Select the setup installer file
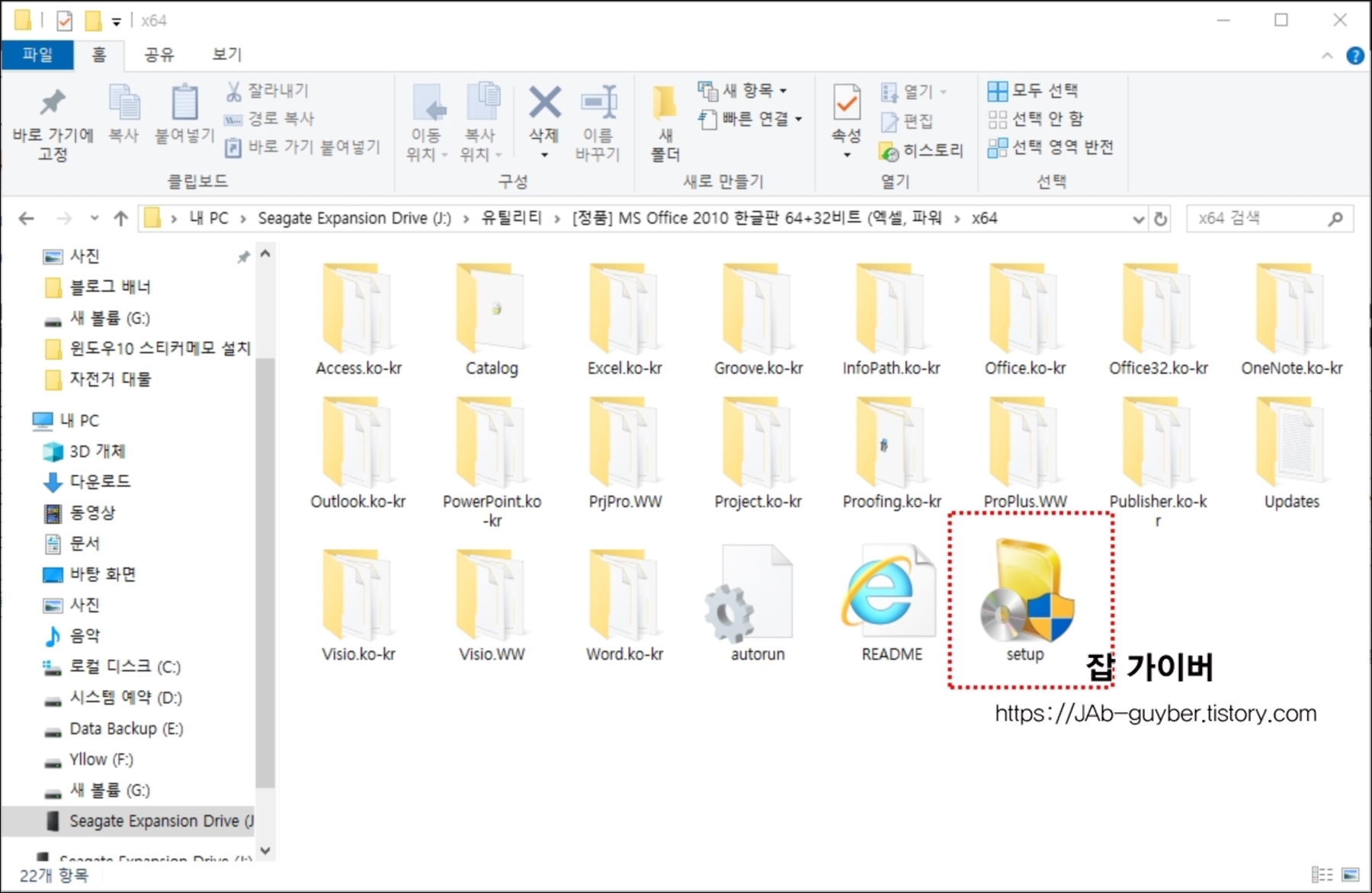This screenshot has height=893, width=1372. [x=1025, y=601]
